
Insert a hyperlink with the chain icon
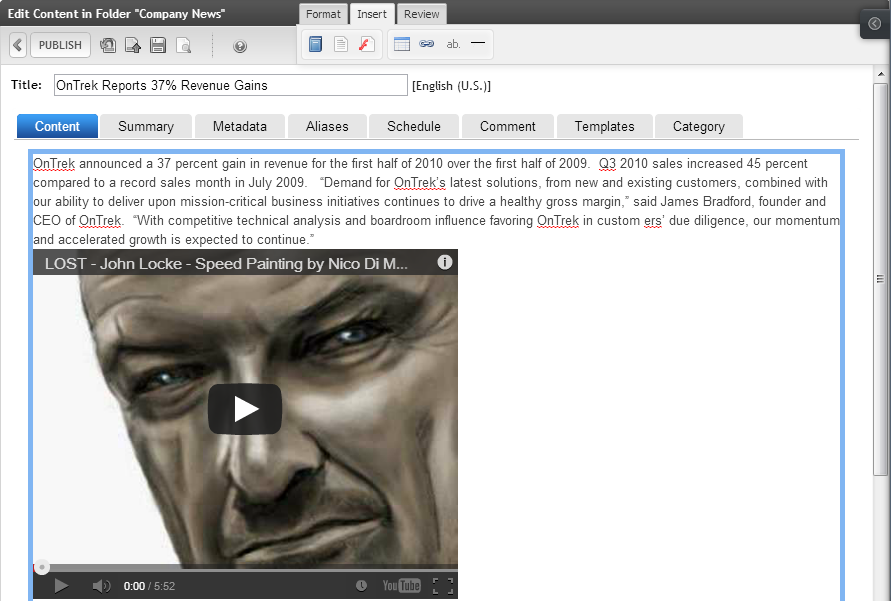427,44
